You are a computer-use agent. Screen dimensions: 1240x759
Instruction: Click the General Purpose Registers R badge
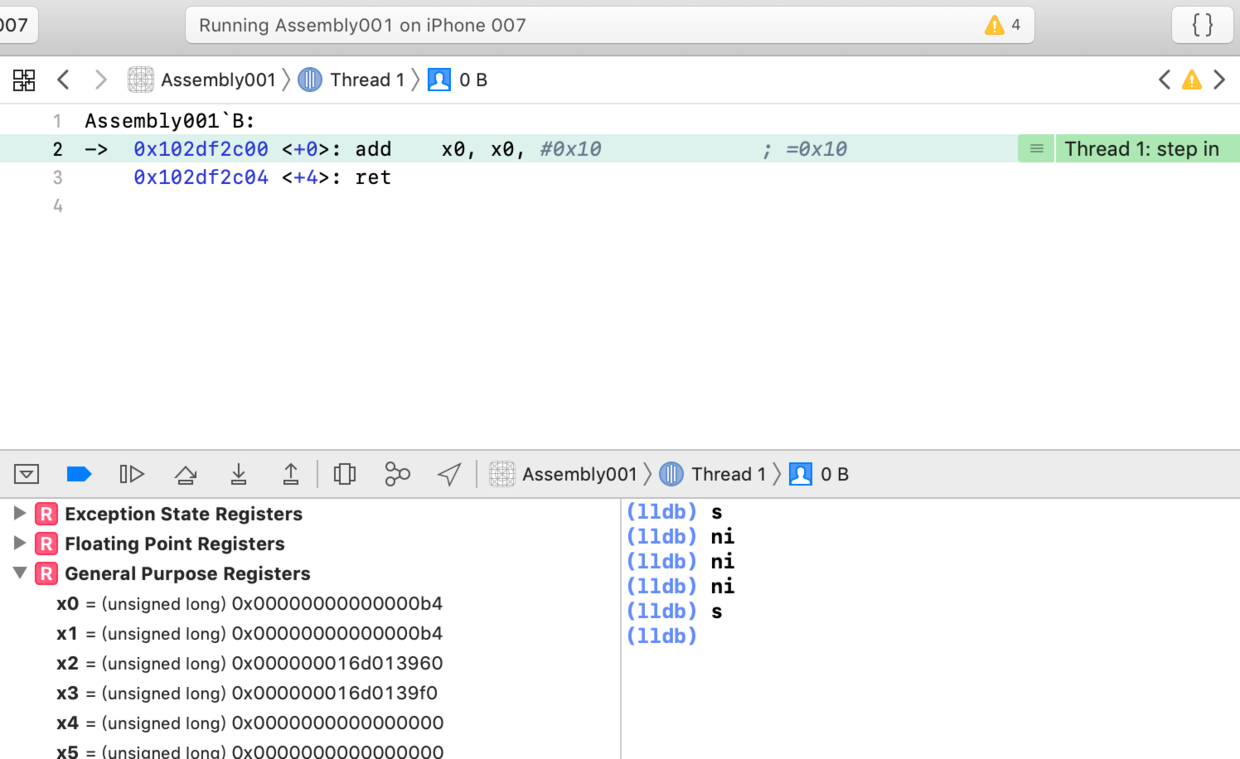coord(46,574)
